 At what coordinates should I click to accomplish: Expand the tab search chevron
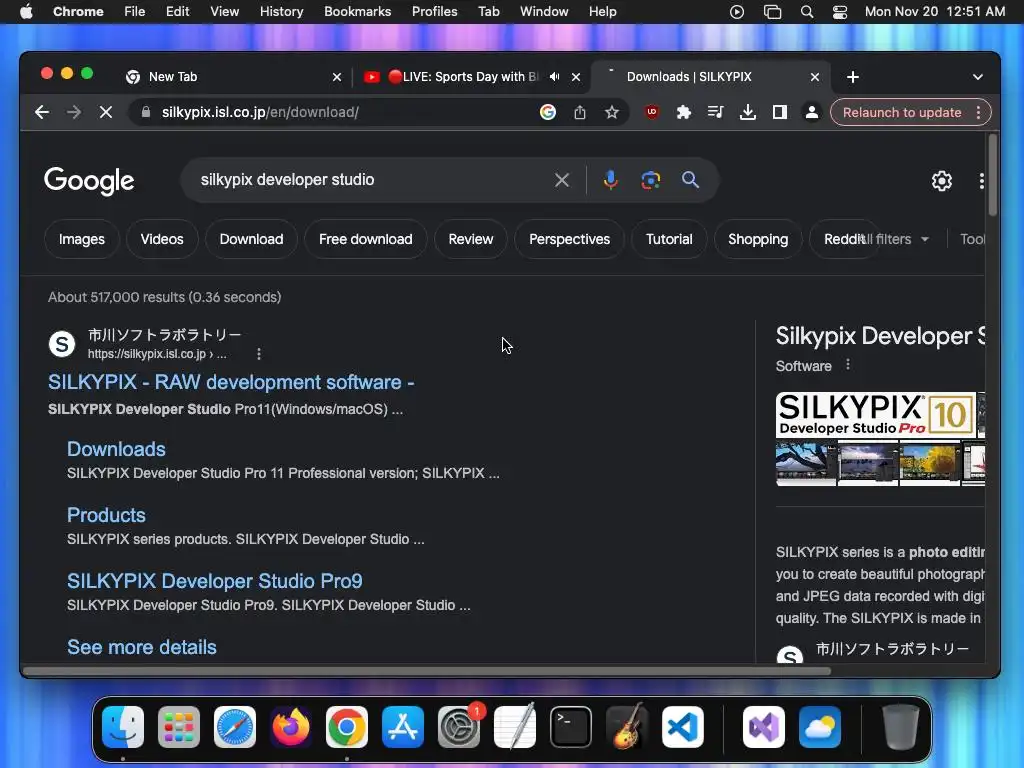pyautogui.click(x=978, y=77)
